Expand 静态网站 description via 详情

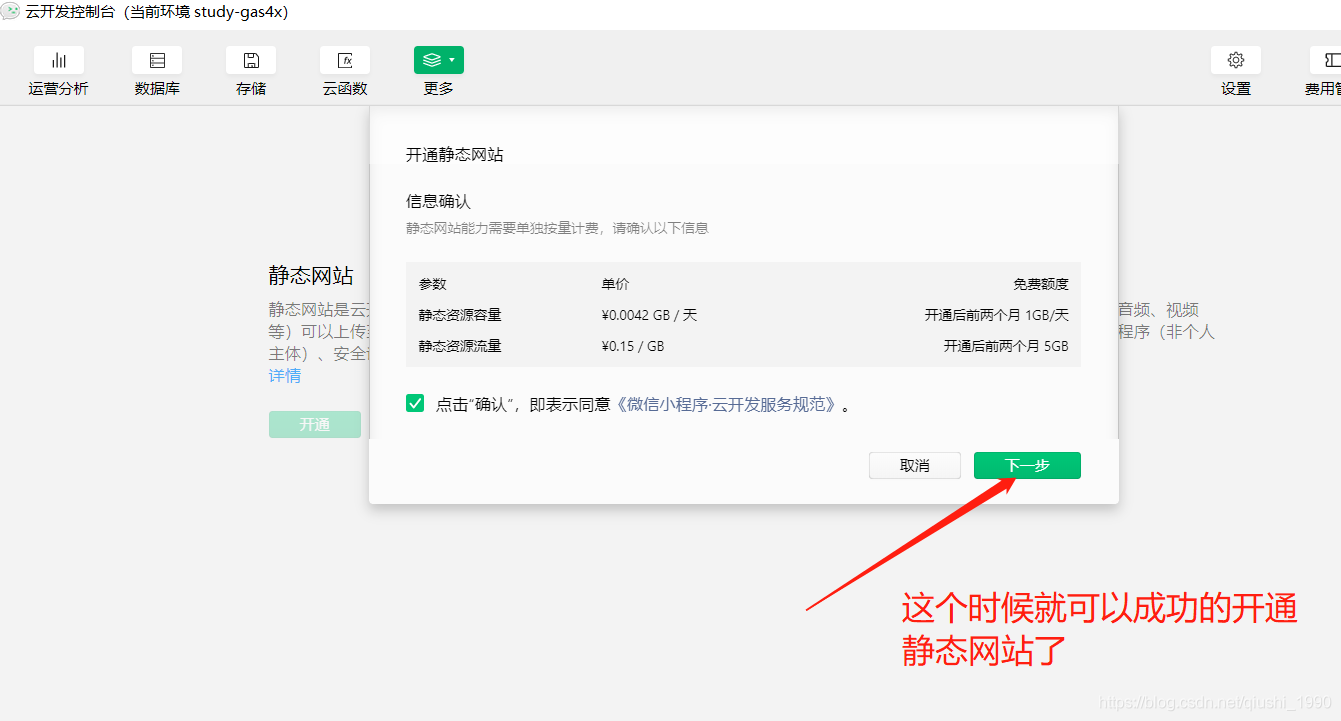[x=284, y=375]
